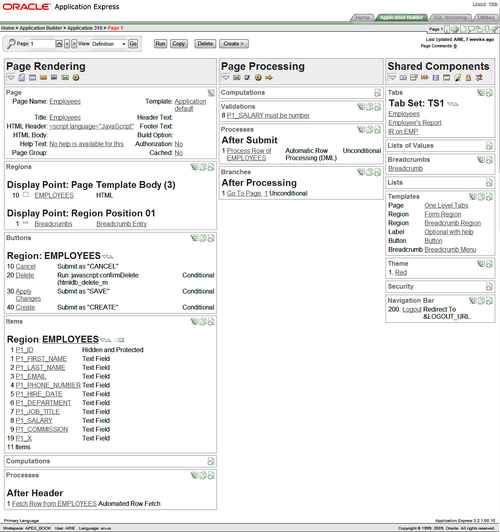Click the create icon in the Lists section
500x532 pixels.
(x=489, y=183)
